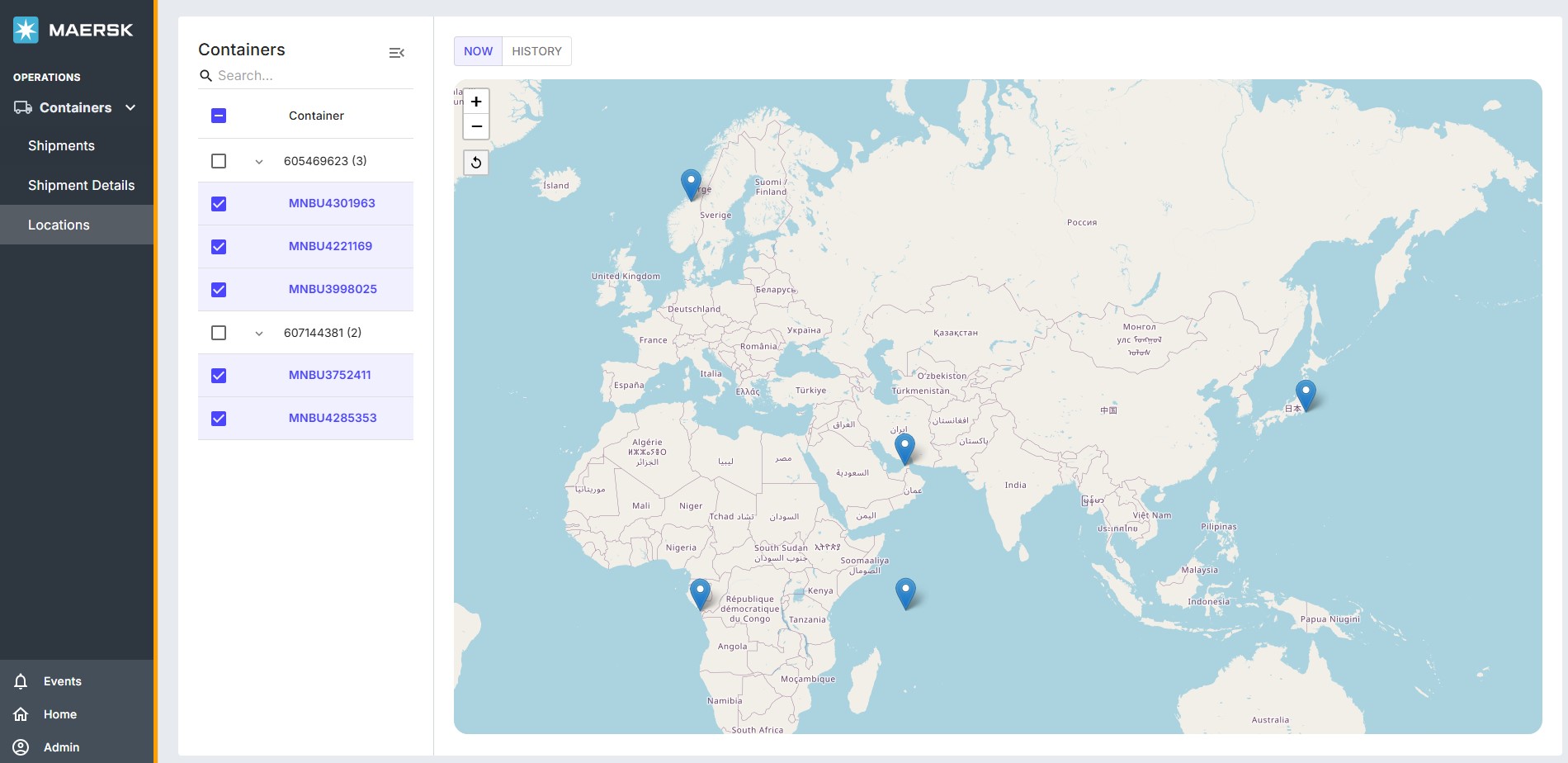Toggle the select-all Container checkbox

219,116
